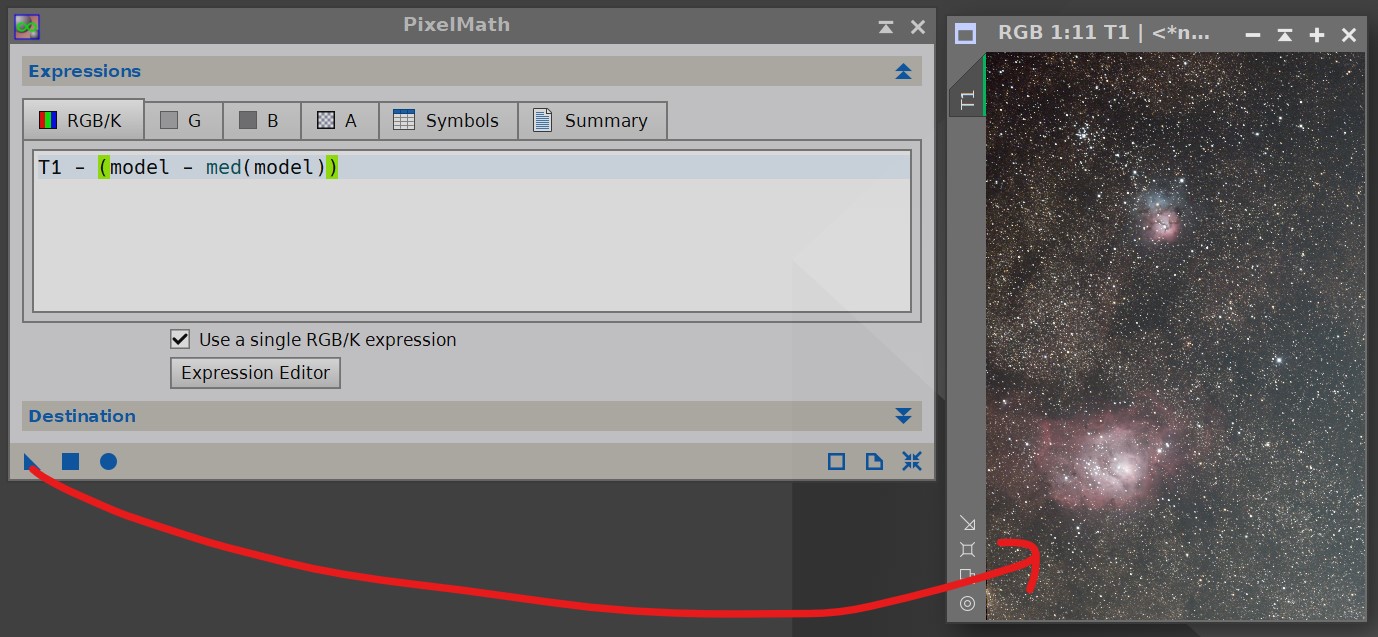The image size is (1378, 637).
Task: Expand the Destination section
Action: [x=903, y=415]
